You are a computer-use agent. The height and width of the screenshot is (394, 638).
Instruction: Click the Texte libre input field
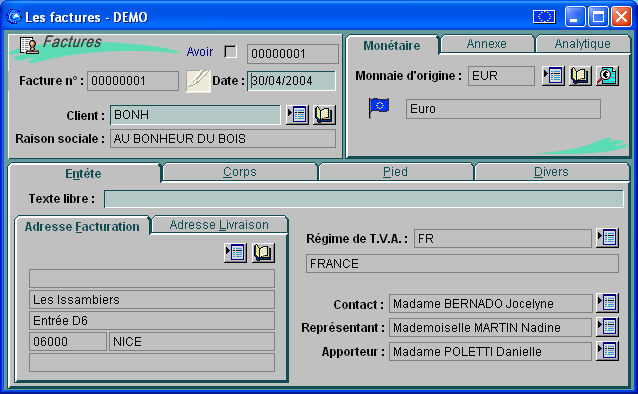[364, 199]
